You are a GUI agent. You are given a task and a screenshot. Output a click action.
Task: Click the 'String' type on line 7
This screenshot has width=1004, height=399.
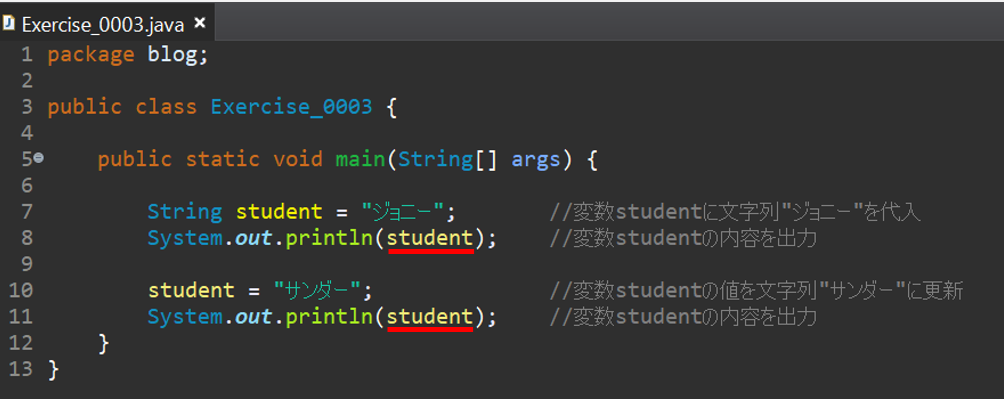point(184,212)
